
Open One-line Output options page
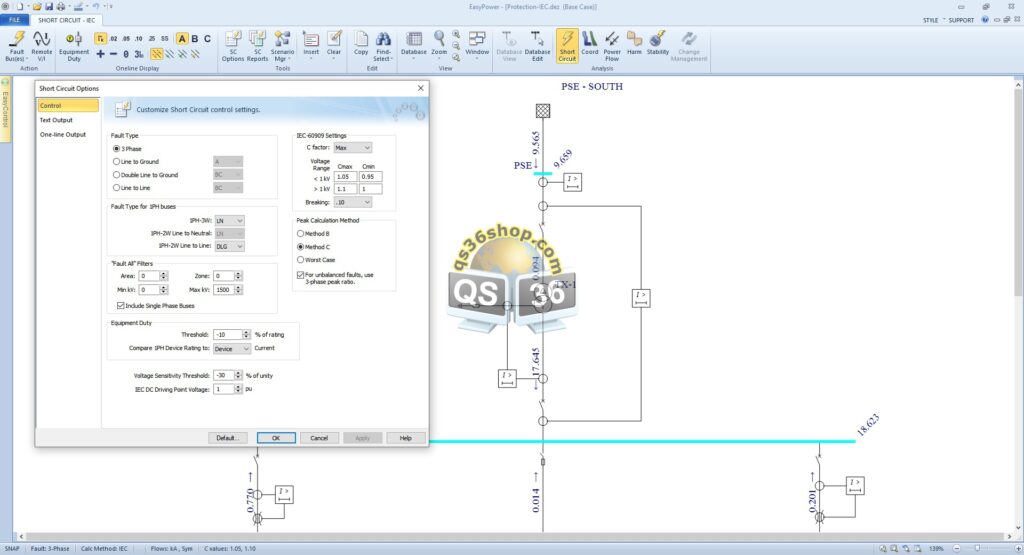click(x=63, y=135)
